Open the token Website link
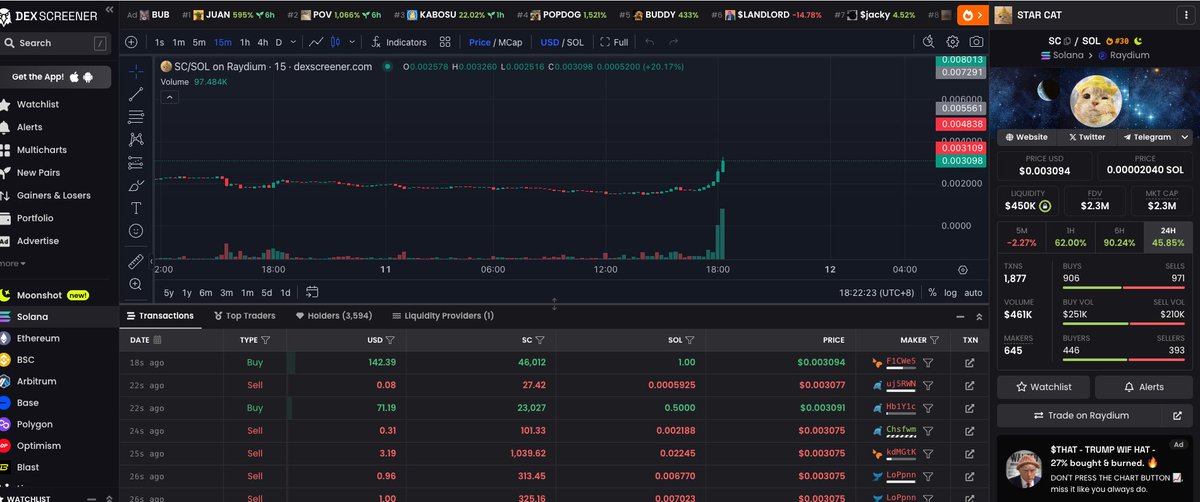 pyautogui.click(x=1026, y=137)
